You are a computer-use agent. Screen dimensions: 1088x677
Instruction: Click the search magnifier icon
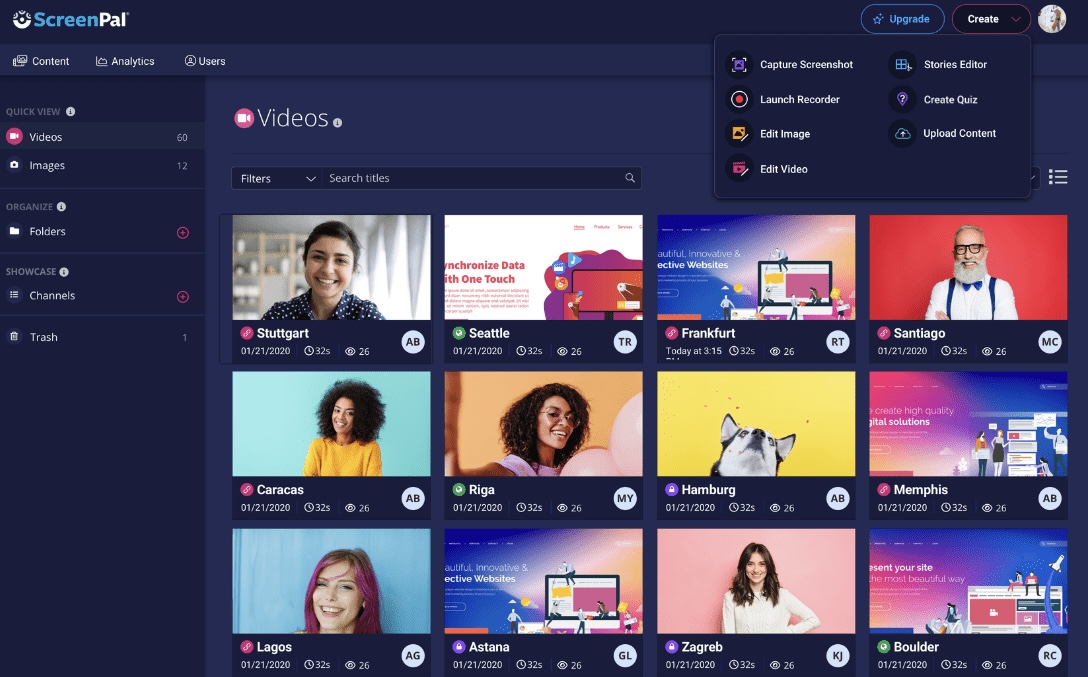point(629,178)
